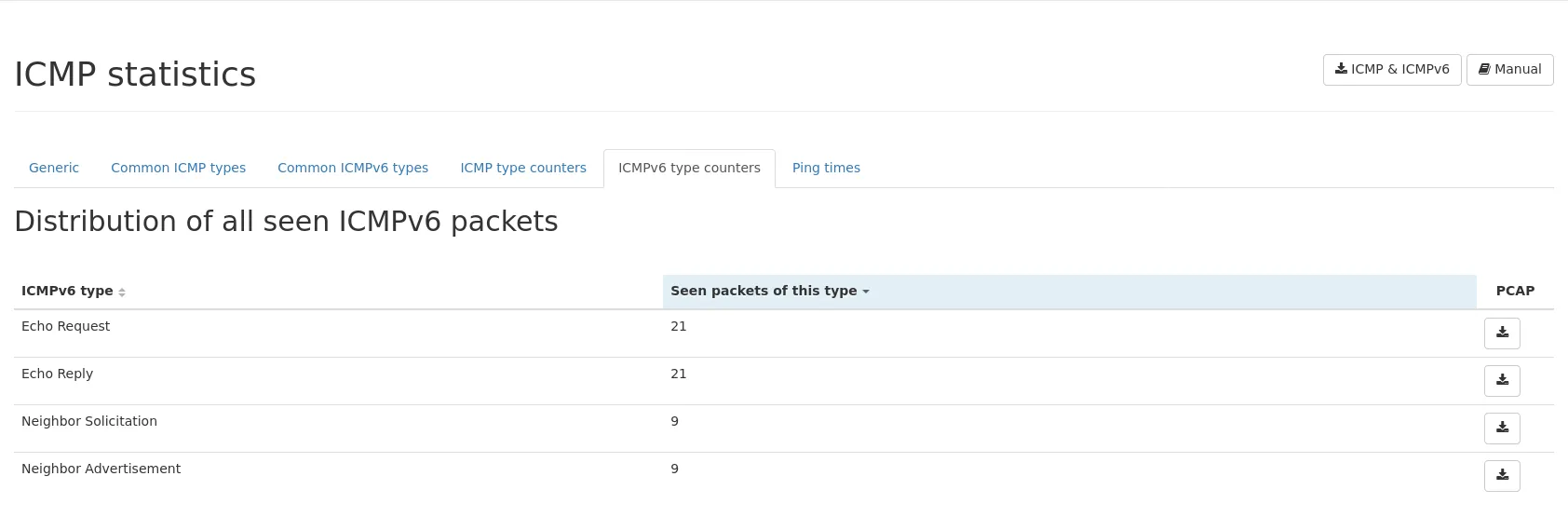
Task: Click the ICMP statistics page heading
Action: pos(135,75)
